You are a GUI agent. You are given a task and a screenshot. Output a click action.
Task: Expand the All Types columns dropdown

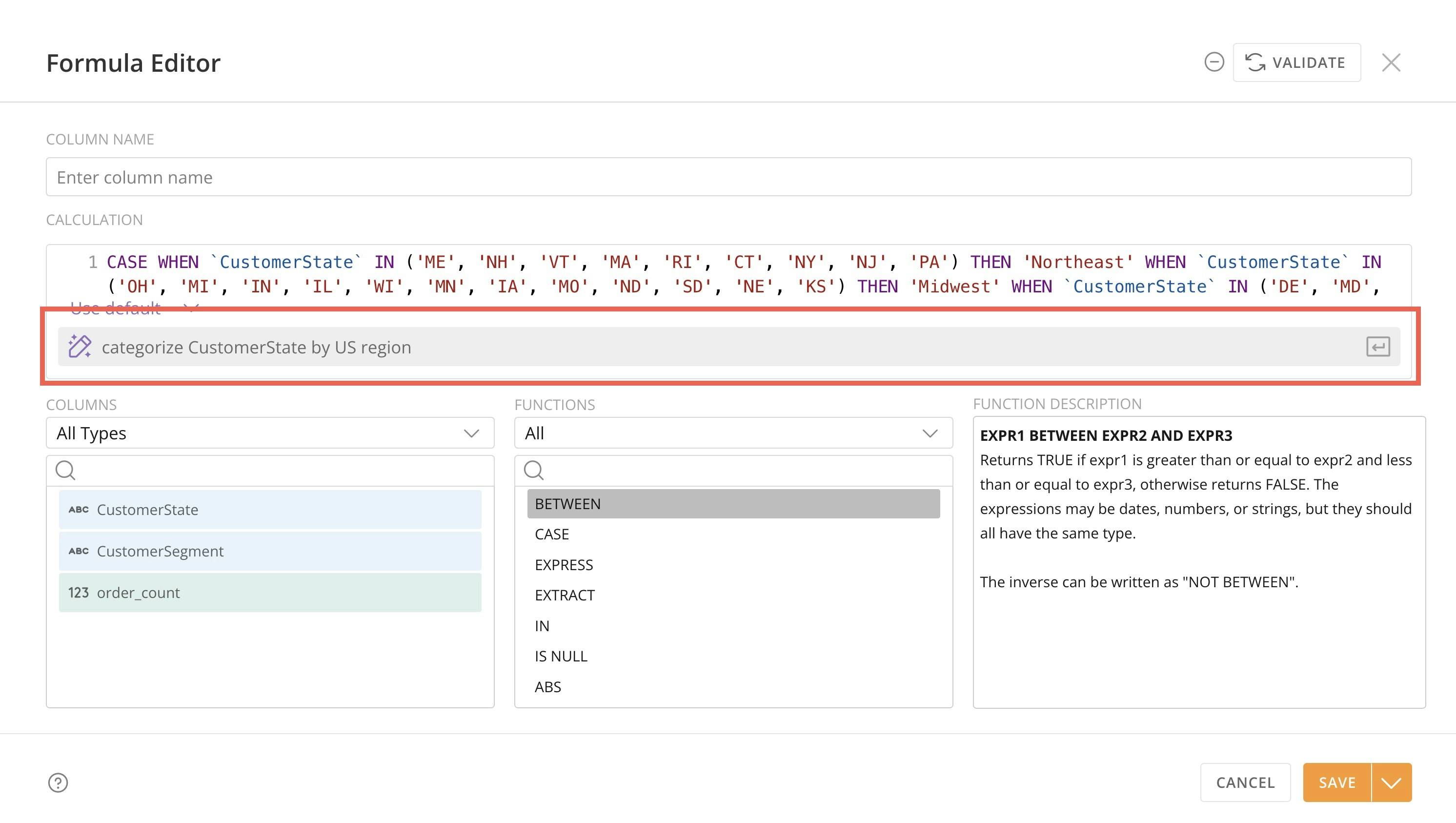click(270, 433)
